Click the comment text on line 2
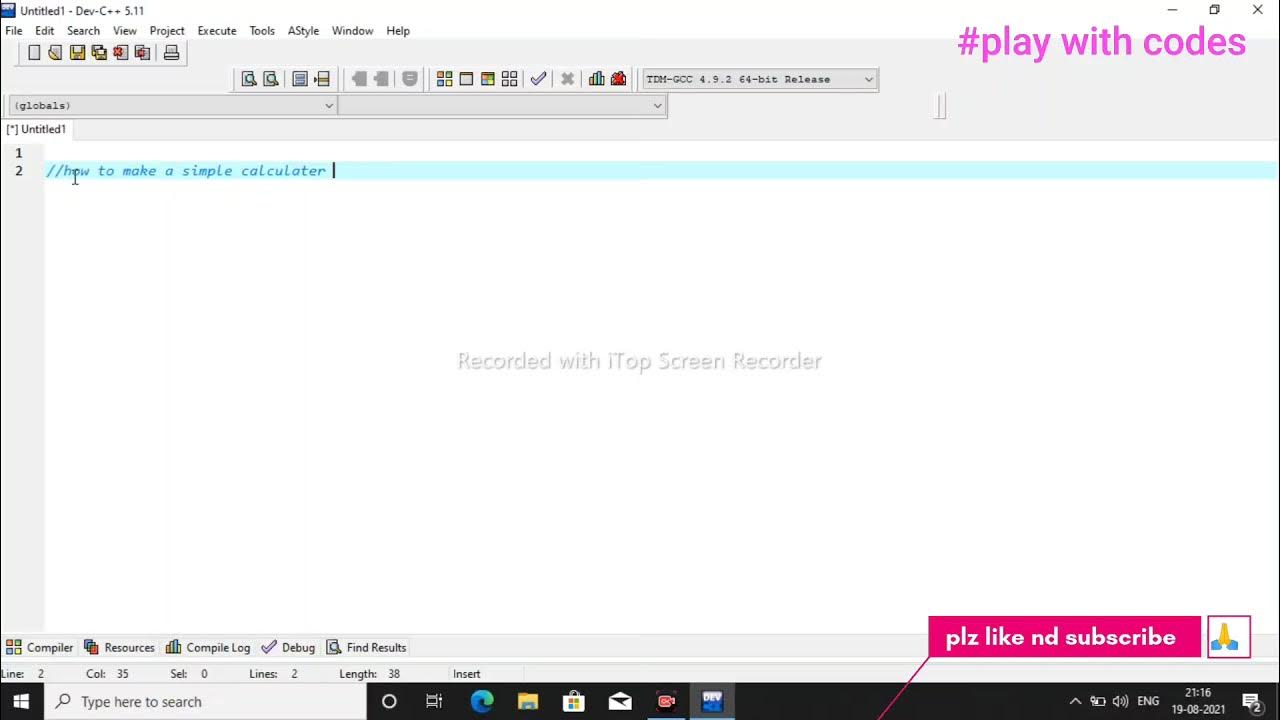1280x720 pixels. coord(186,171)
